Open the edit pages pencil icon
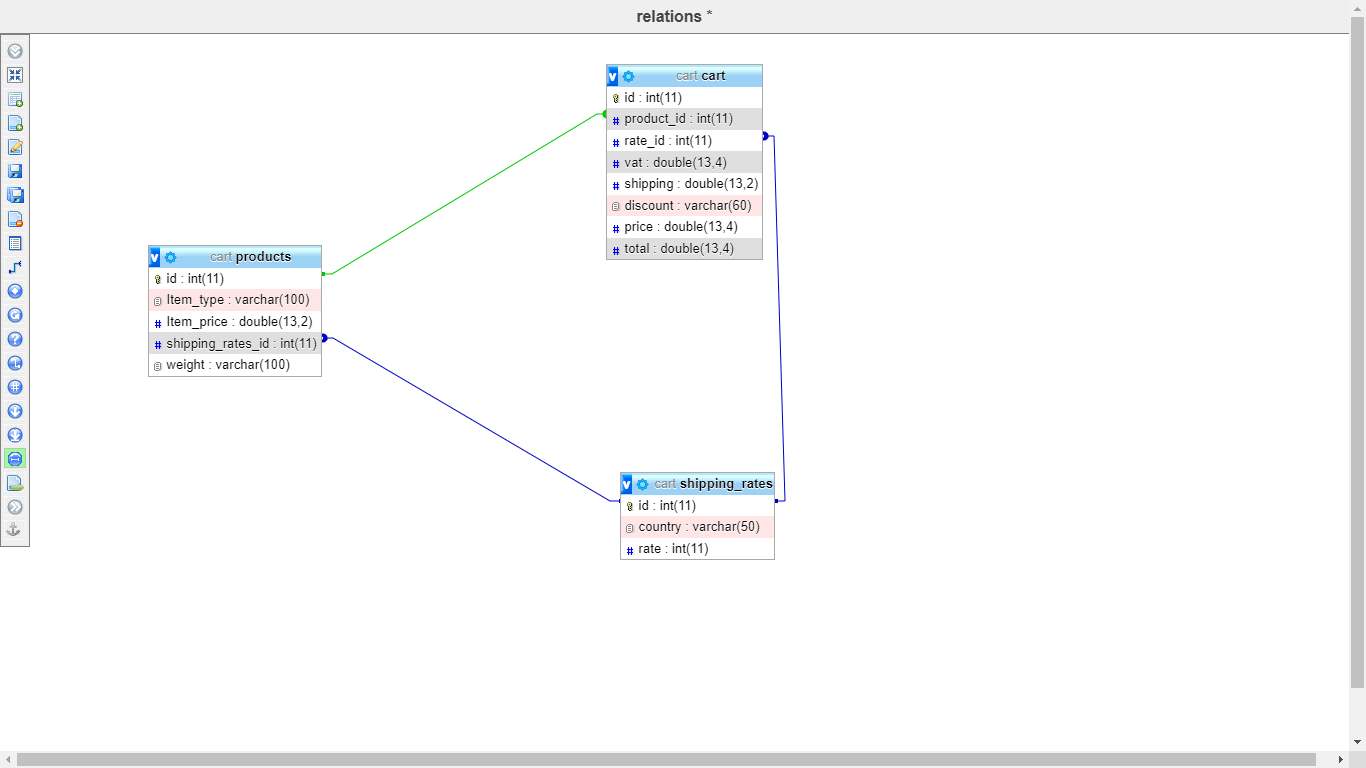This screenshot has width=1366, height=768. 15,147
